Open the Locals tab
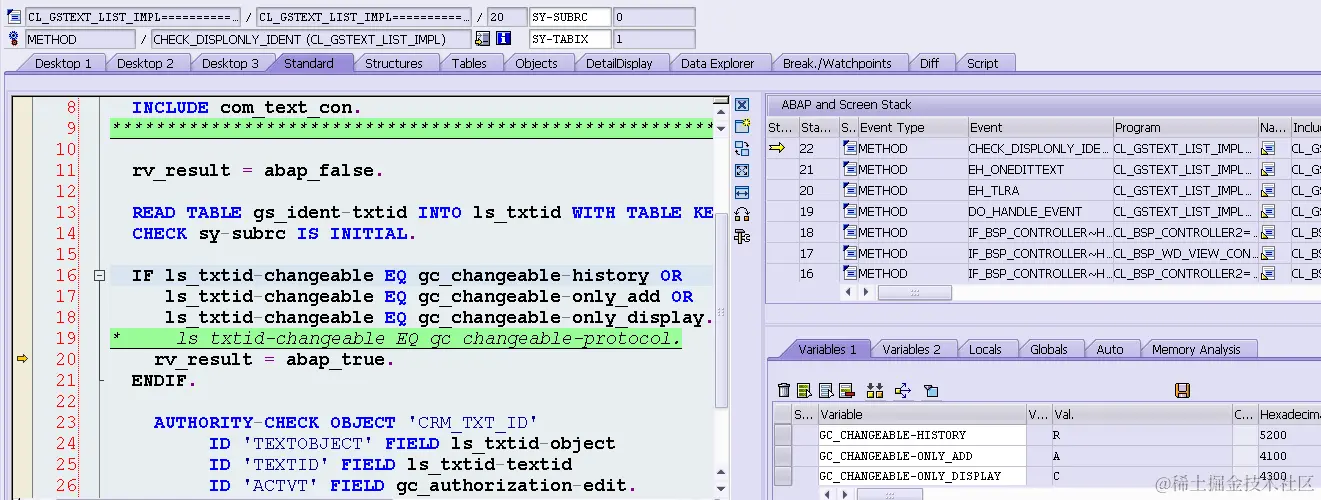This screenshot has height=500, width=1321. (985, 349)
